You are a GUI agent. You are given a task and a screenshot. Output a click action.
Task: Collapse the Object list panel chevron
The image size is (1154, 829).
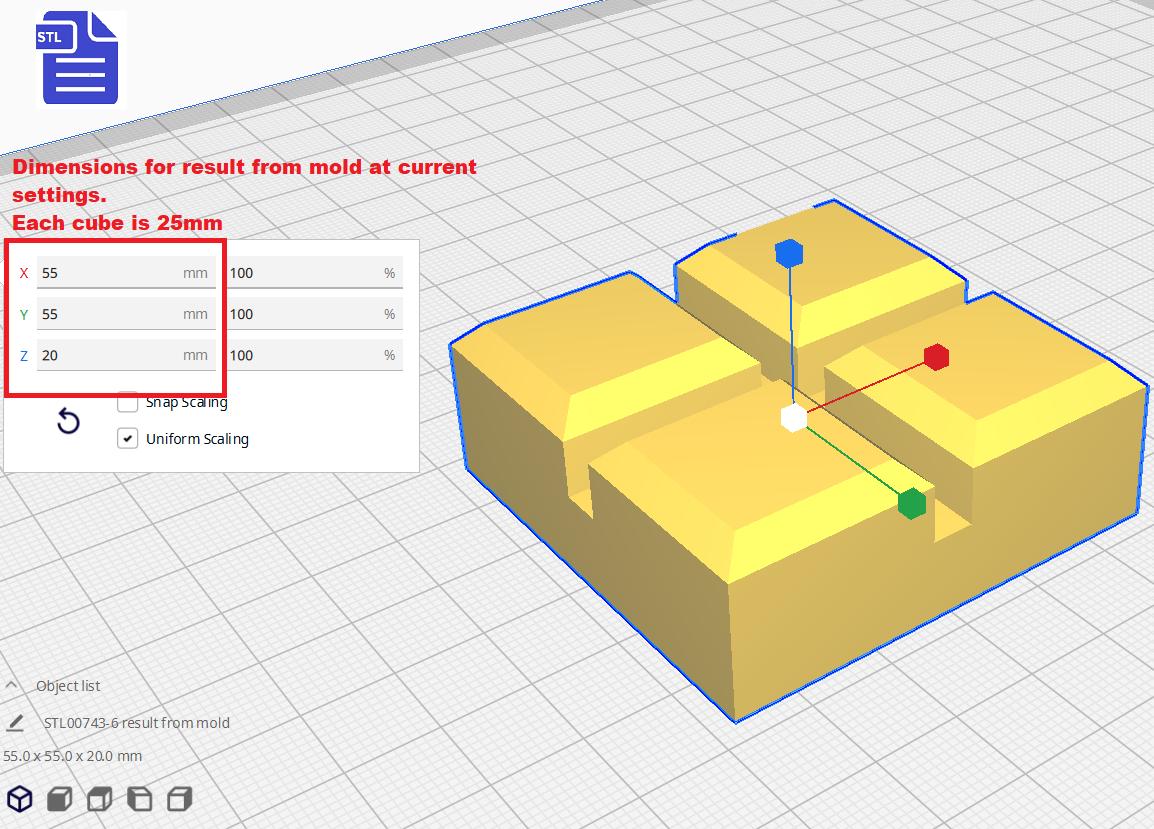12,685
